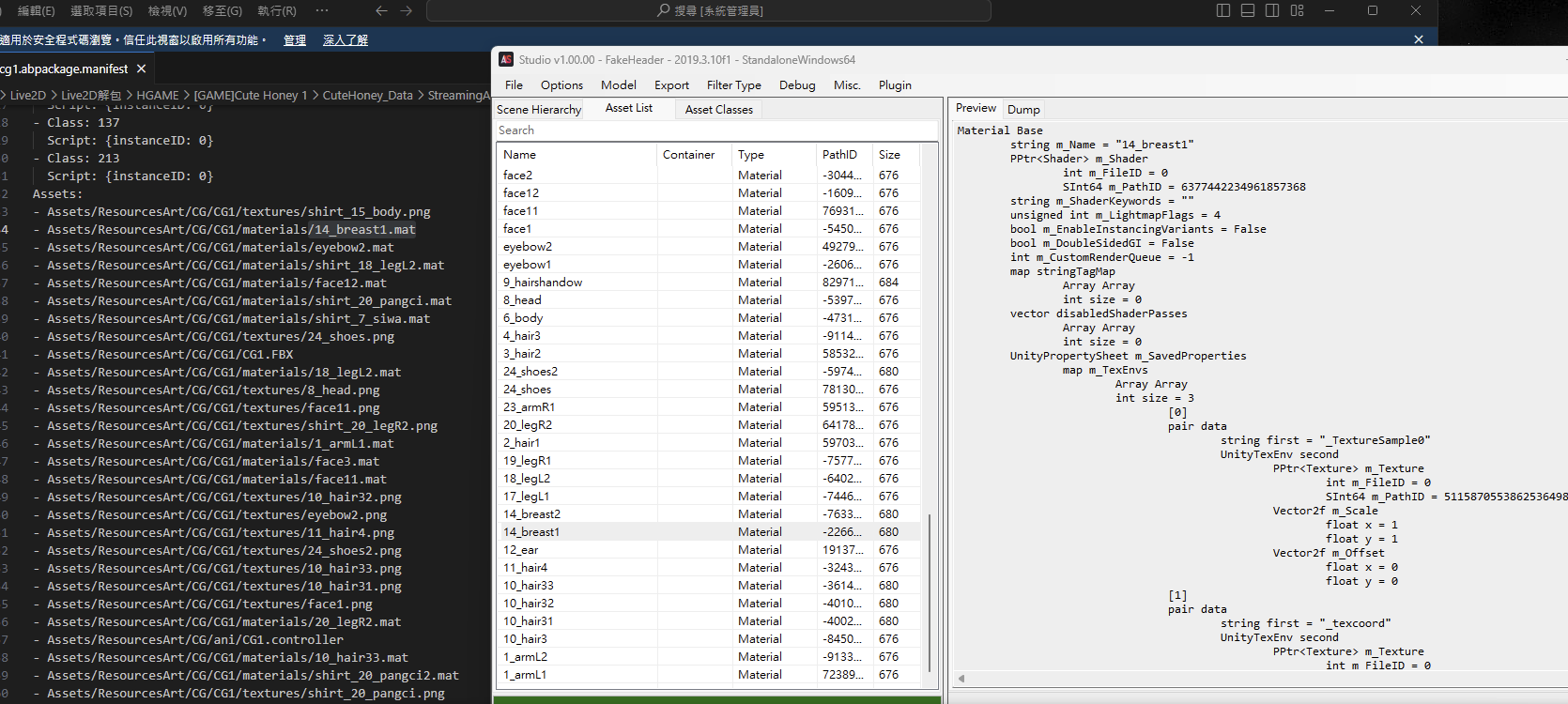Select the 14_breast2 asset row
Viewport: 1568px width, 704px height.
coord(709,514)
